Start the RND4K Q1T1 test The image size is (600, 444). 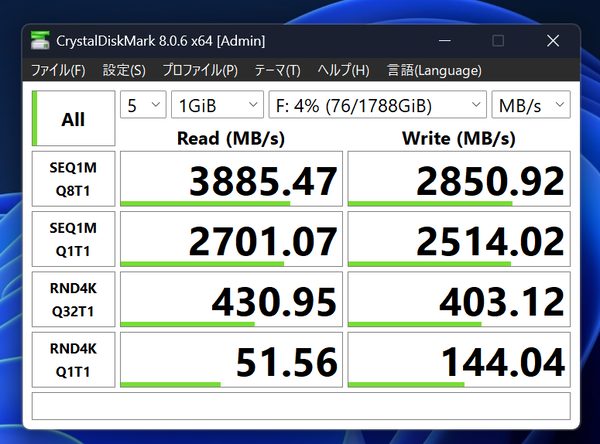click(x=73, y=360)
